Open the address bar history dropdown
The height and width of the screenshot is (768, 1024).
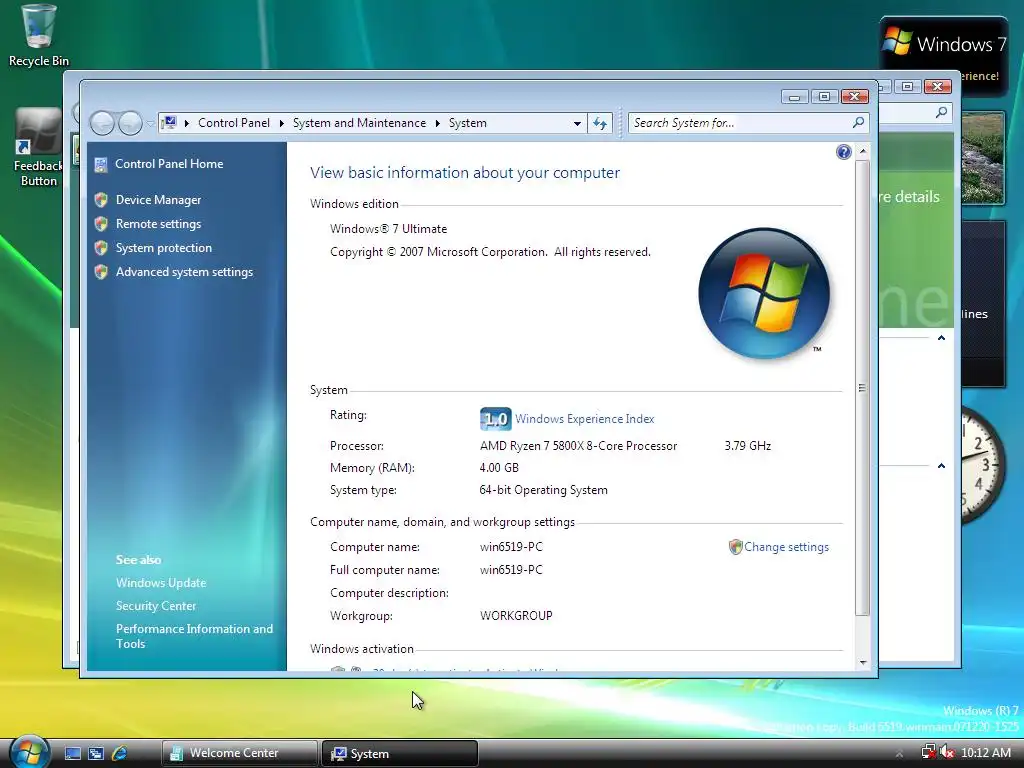pyautogui.click(x=577, y=123)
